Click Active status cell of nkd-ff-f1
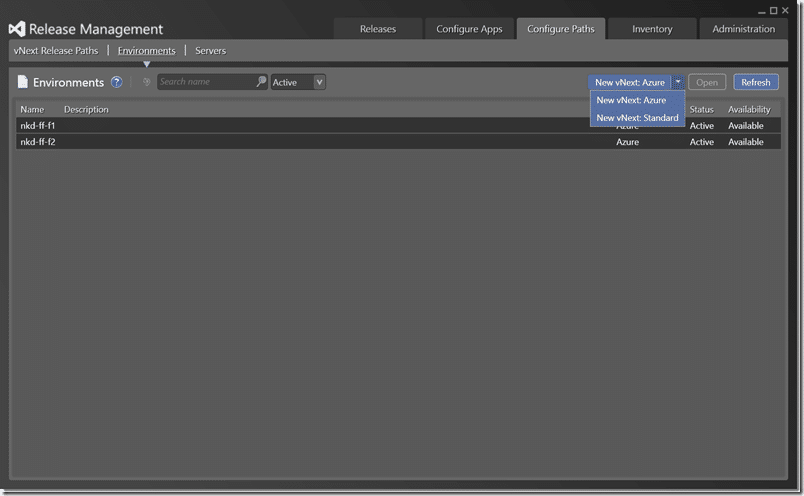This screenshot has height=496, width=804. pyautogui.click(x=701, y=126)
